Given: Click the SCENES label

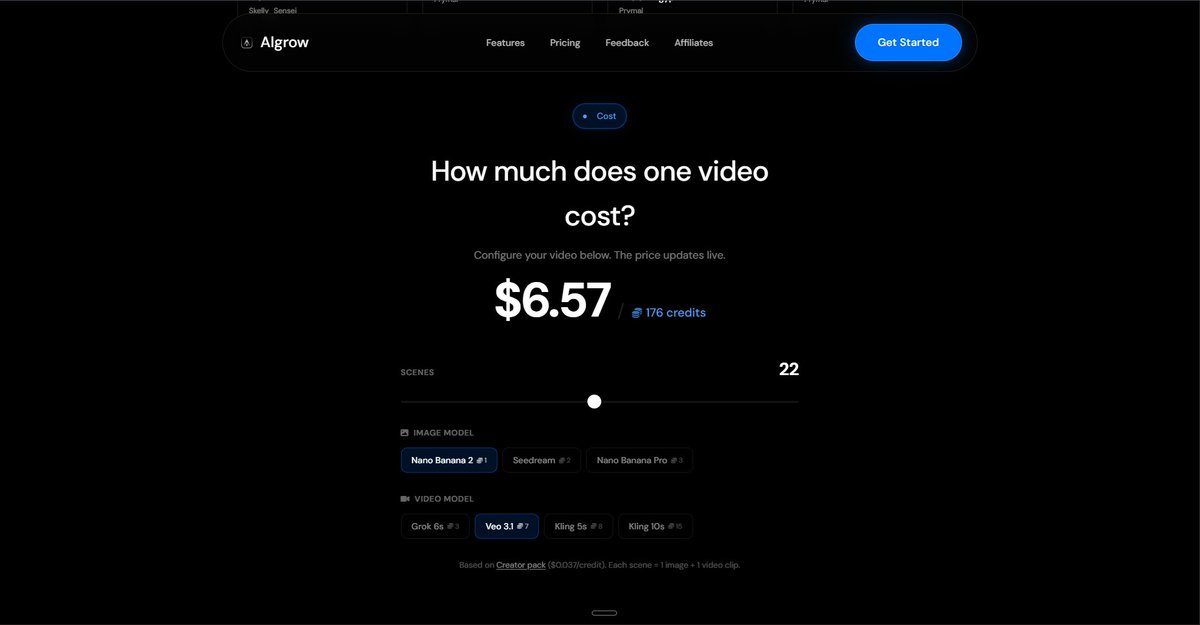Looking at the screenshot, I should click(x=417, y=372).
